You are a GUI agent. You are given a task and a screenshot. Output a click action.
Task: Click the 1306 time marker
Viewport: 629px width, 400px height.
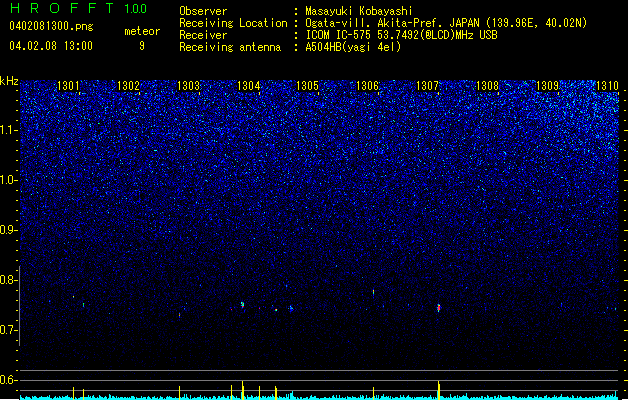pos(367,86)
